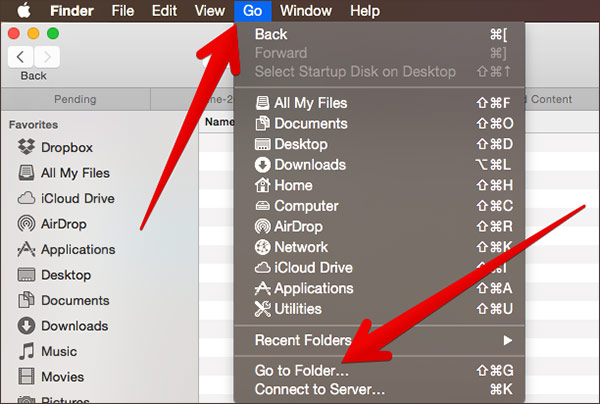Open the Apple menu
Viewport: 600px width, 404px height.
tap(21, 11)
